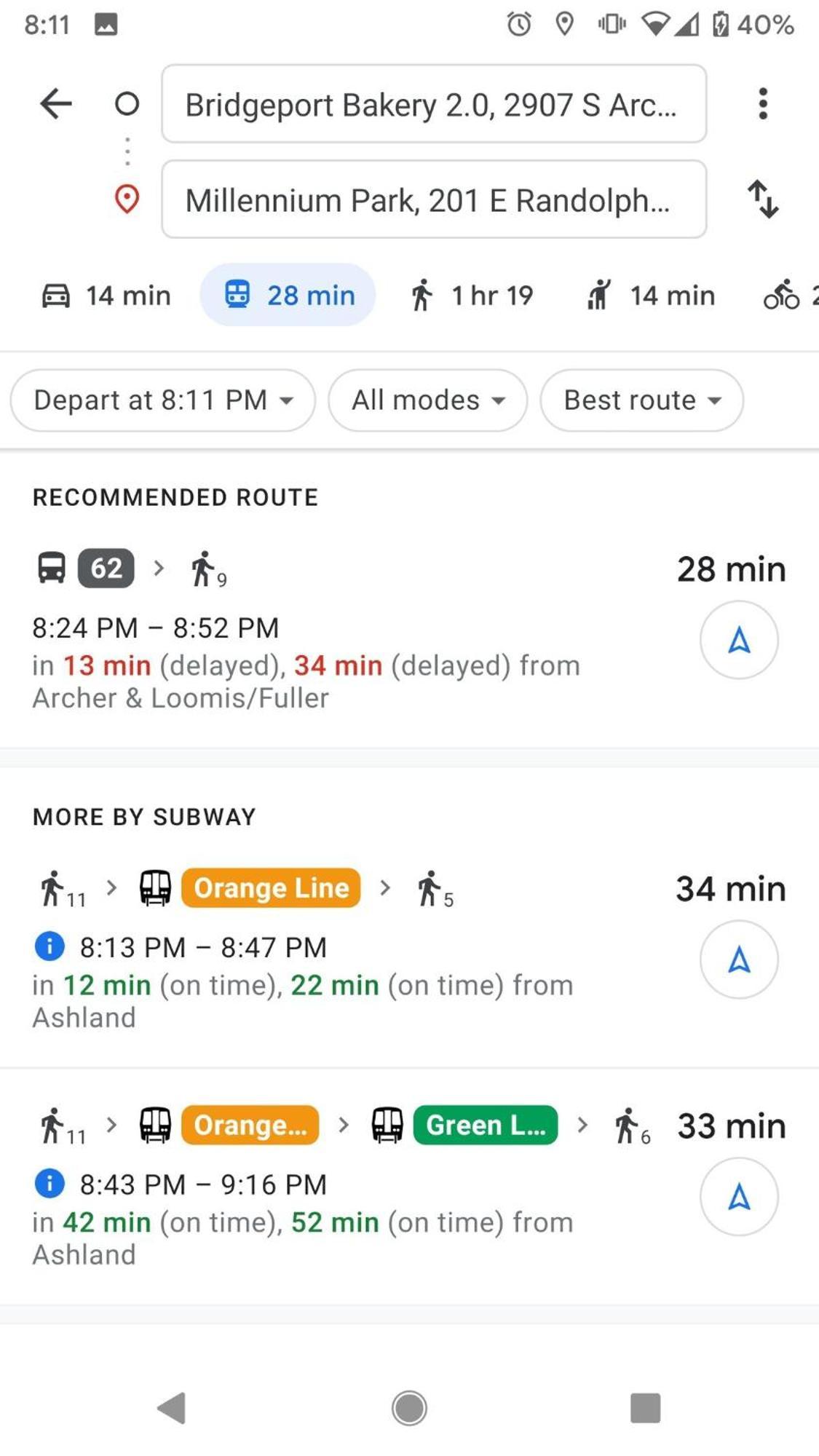Expand the All modes filter

[428, 400]
